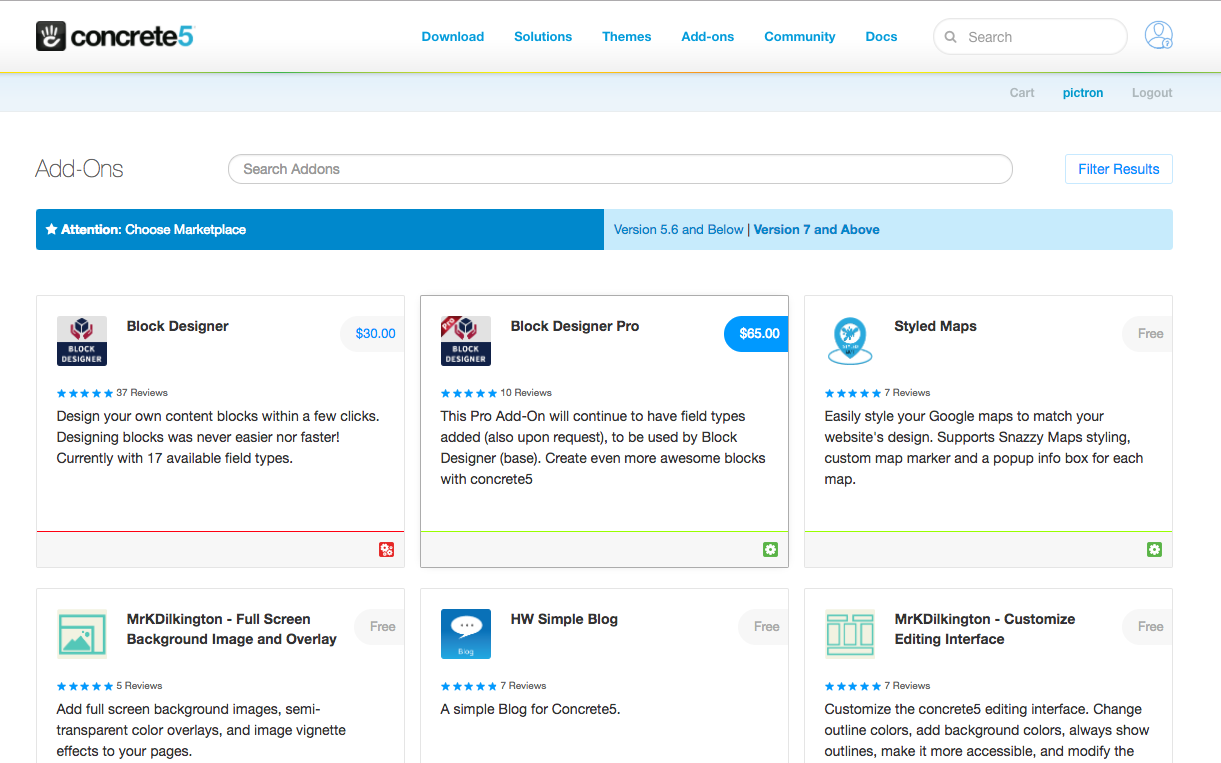Click the 'Add-Ons' page heading
The height and width of the screenshot is (763, 1221).
coord(80,169)
